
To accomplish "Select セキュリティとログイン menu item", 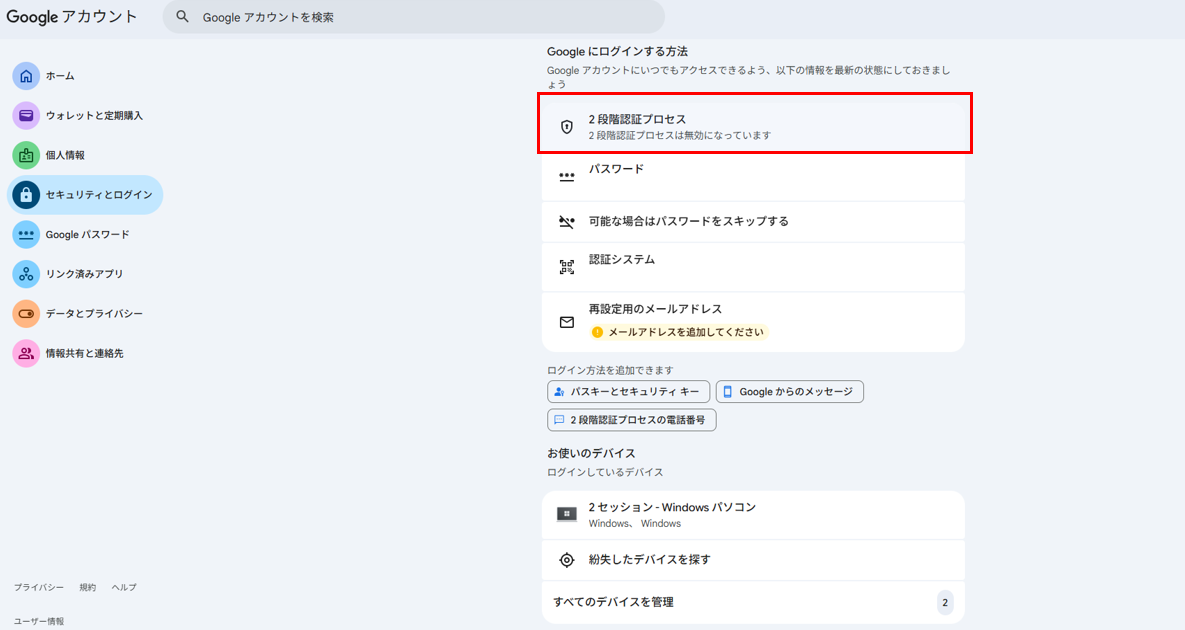I will [85, 195].
